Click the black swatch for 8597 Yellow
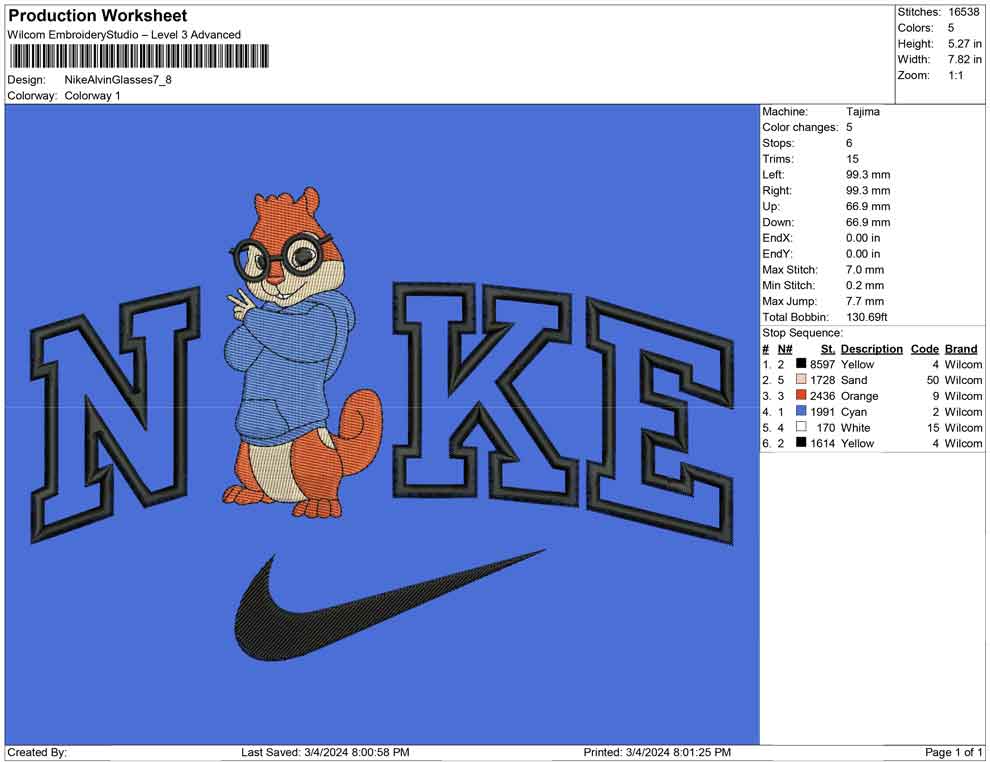Viewport: 990px width, 762px height. pyautogui.click(x=801, y=364)
